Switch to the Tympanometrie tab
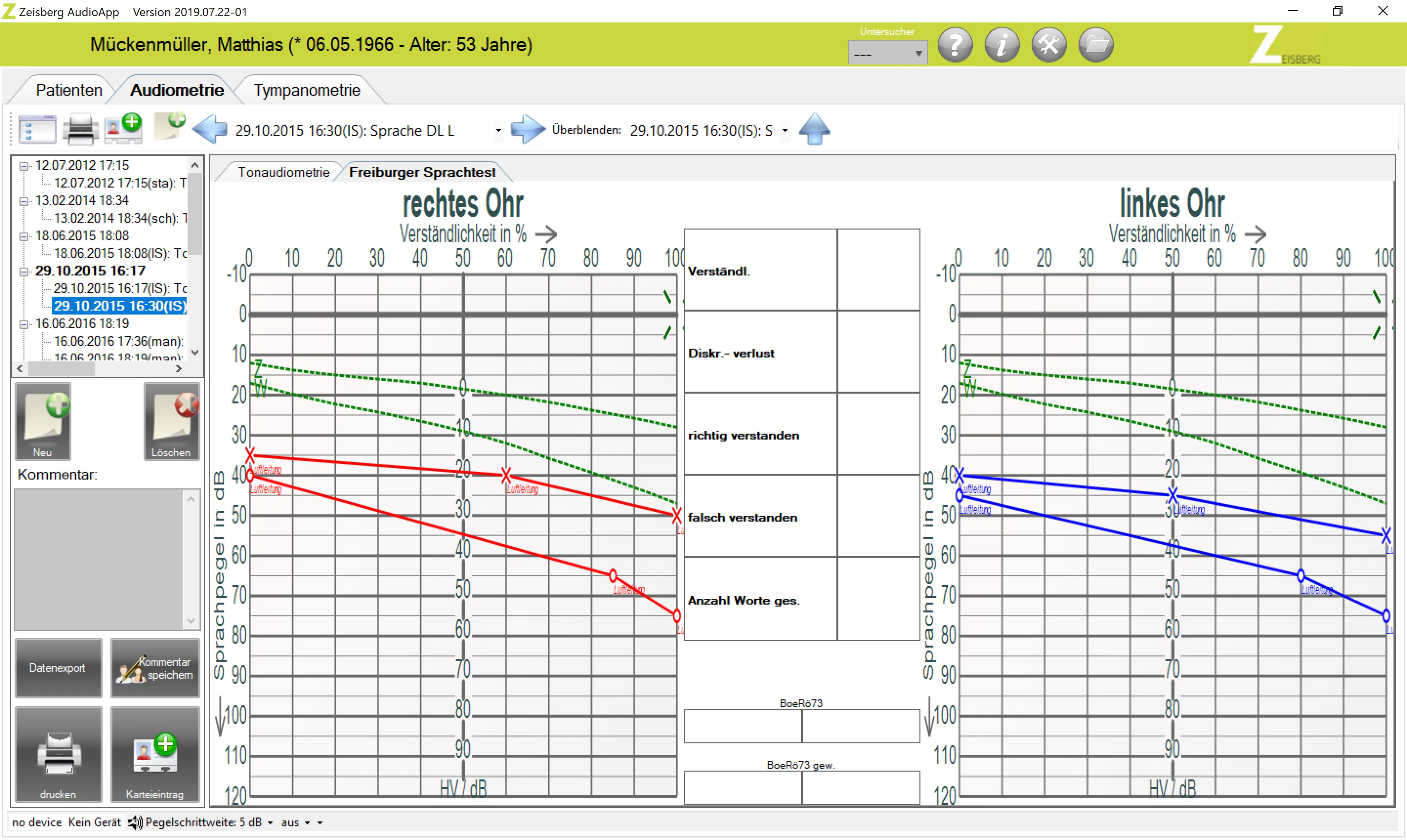This screenshot has width=1407, height=840. click(x=307, y=89)
